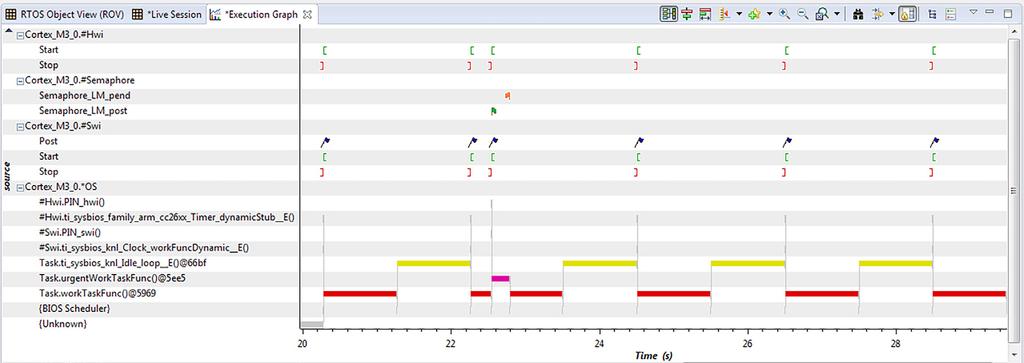Screen dimensions: 1024x363
Task: Select the Clock_workFuncDynamic__E() Swi row
Action: (x=144, y=247)
